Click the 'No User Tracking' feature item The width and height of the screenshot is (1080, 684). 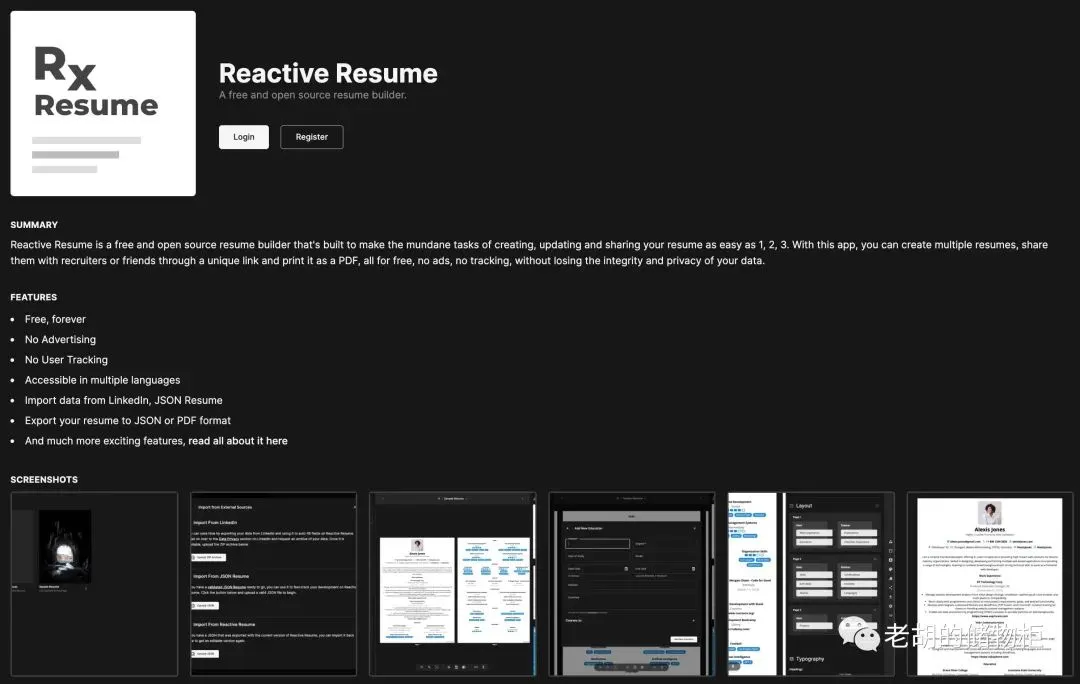click(66, 360)
